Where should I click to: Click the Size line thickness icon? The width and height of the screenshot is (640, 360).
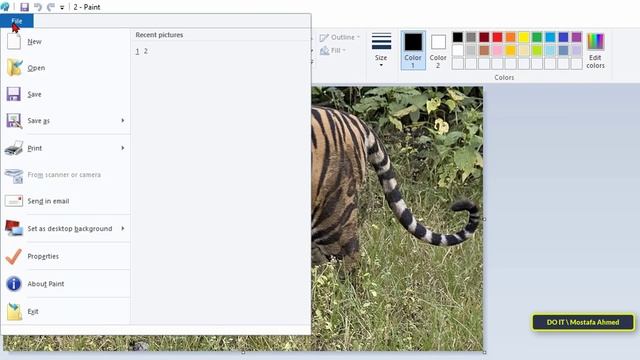point(381,42)
